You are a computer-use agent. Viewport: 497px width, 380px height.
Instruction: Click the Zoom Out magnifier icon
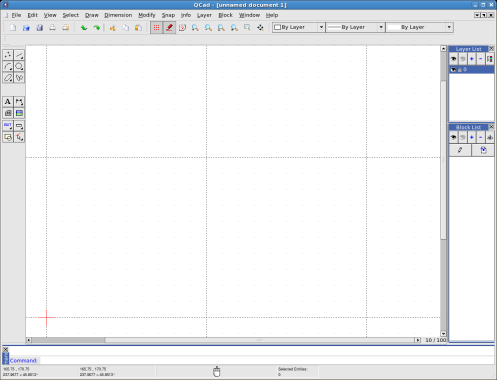click(x=208, y=28)
